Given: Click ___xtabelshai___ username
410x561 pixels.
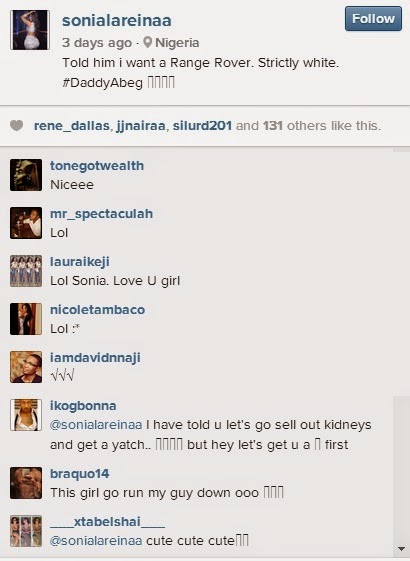Looking at the screenshot, I should point(107,522).
